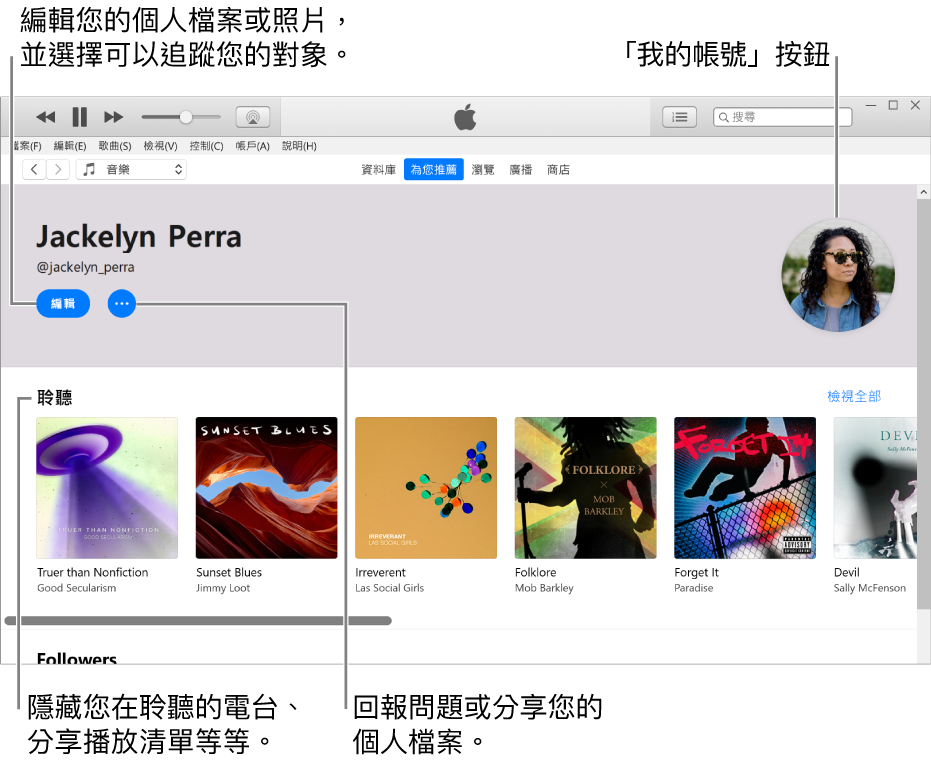This screenshot has height=761, width=931.
Task: Switch to the 廣播 tab
Action: point(521,170)
